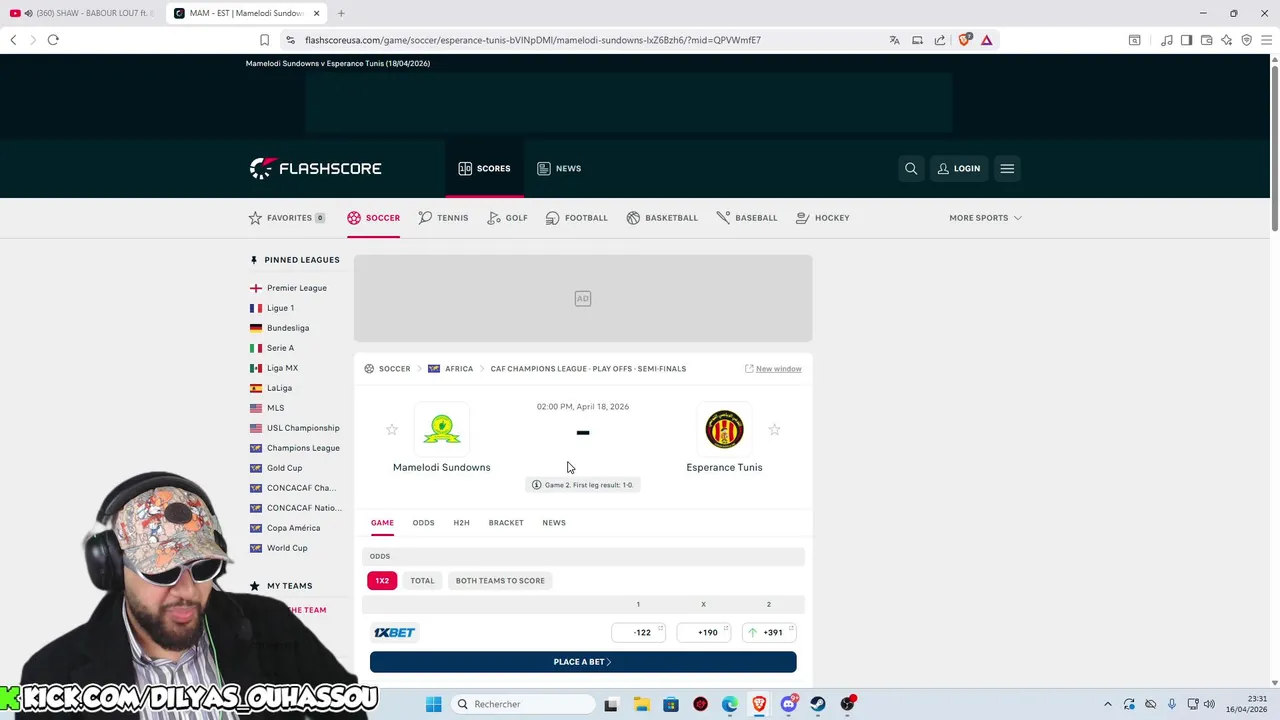This screenshot has width=1280, height=720.
Task: Click the translate page icon
Action: (894, 40)
